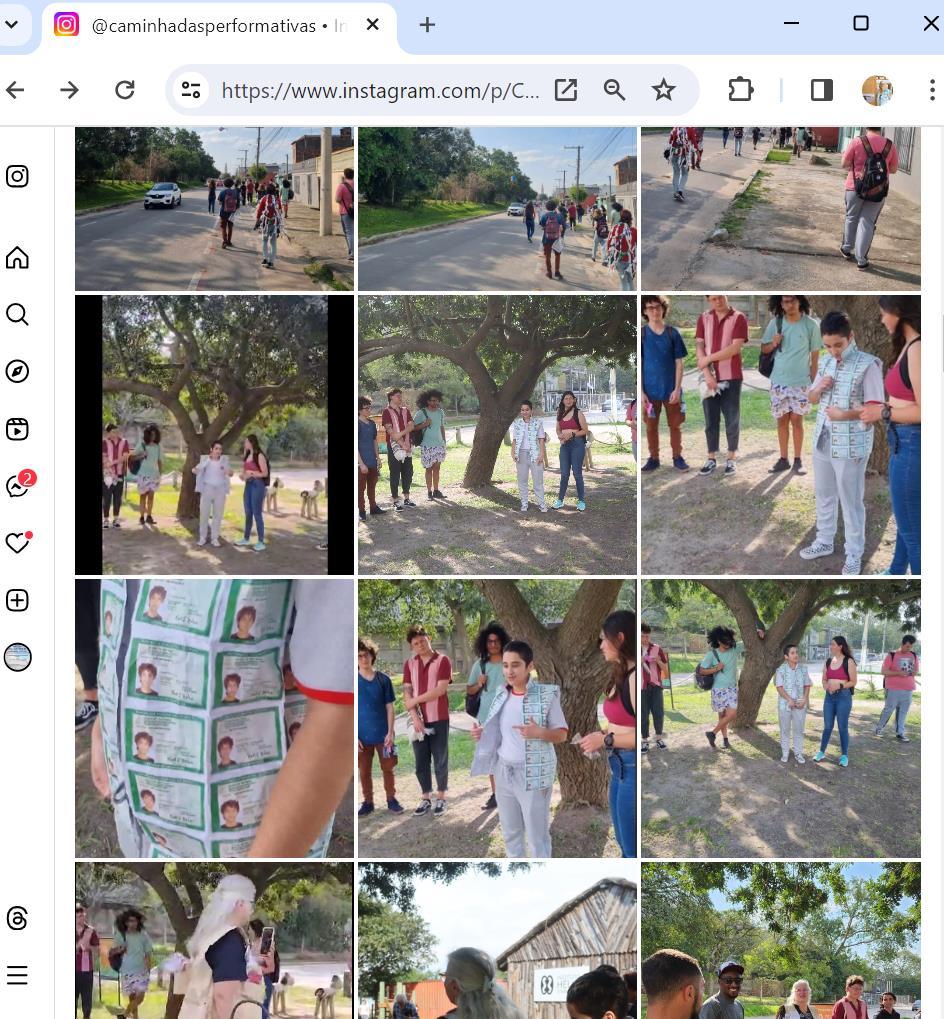This screenshot has width=944, height=1019.
Task: Open Chrome three-dot menu
Action: [x=932, y=90]
